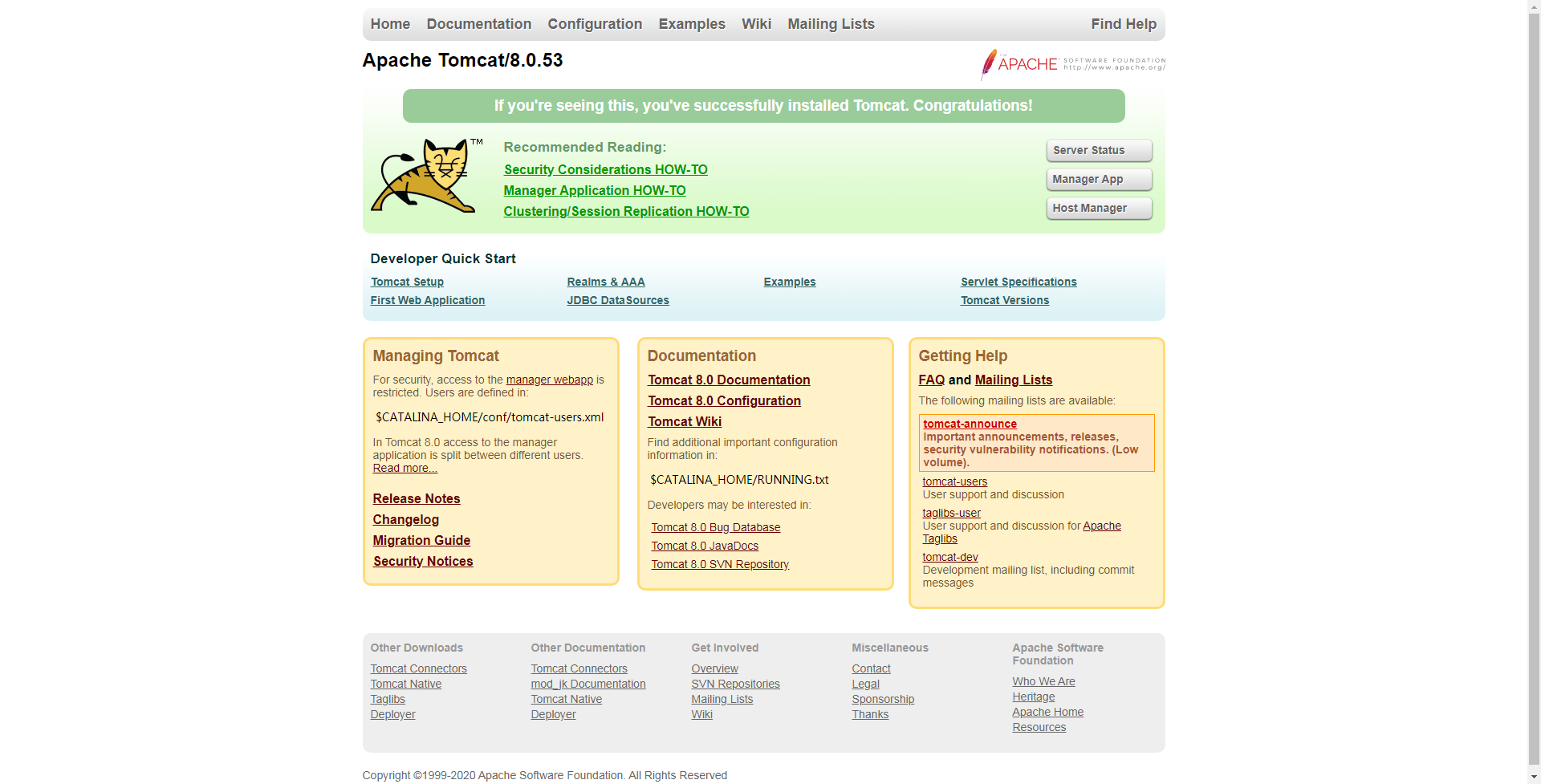Open mod_jk Documentation link
The image size is (1541, 784).
[x=588, y=684]
